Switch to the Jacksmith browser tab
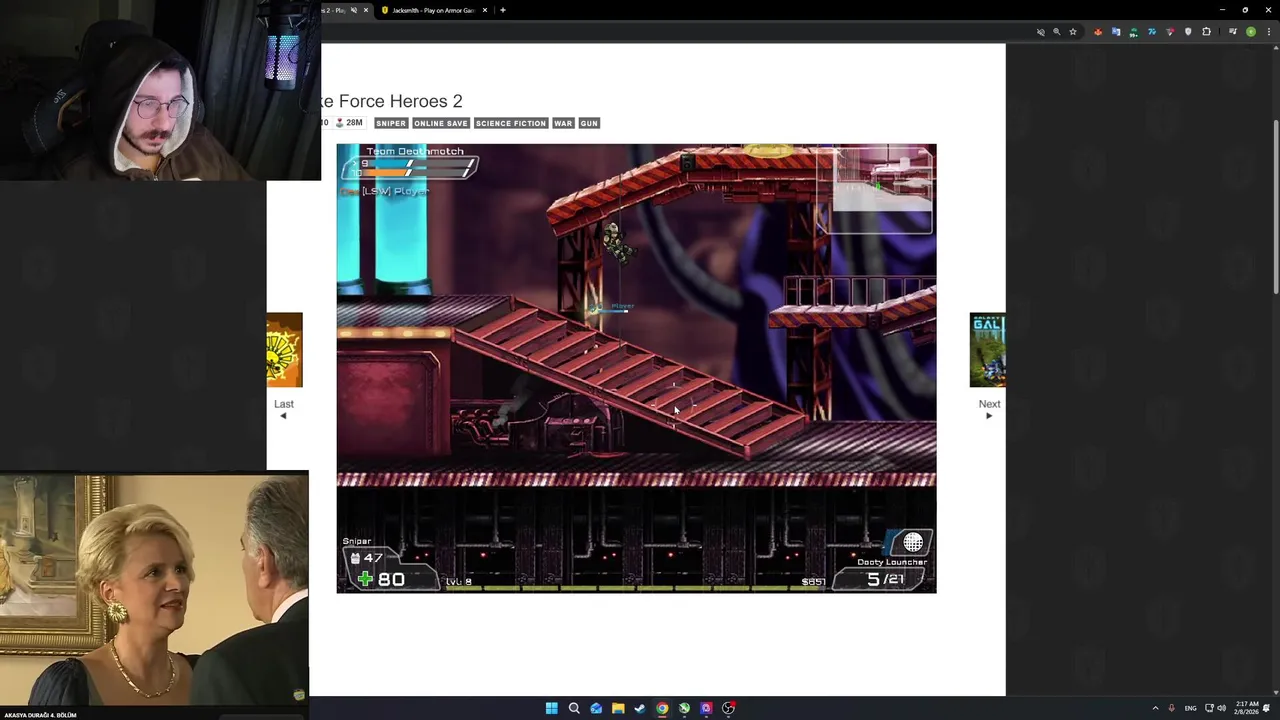Image resolution: width=1280 pixels, height=720 pixels. coord(434,10)
